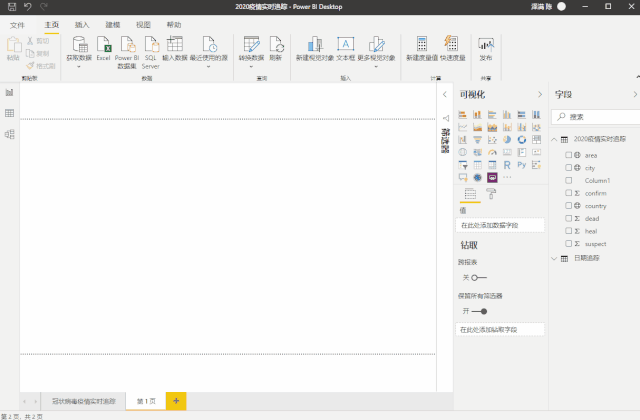Select the slicer visual with funnel
The width and height of the screenshot is (640, 420).
462,165
